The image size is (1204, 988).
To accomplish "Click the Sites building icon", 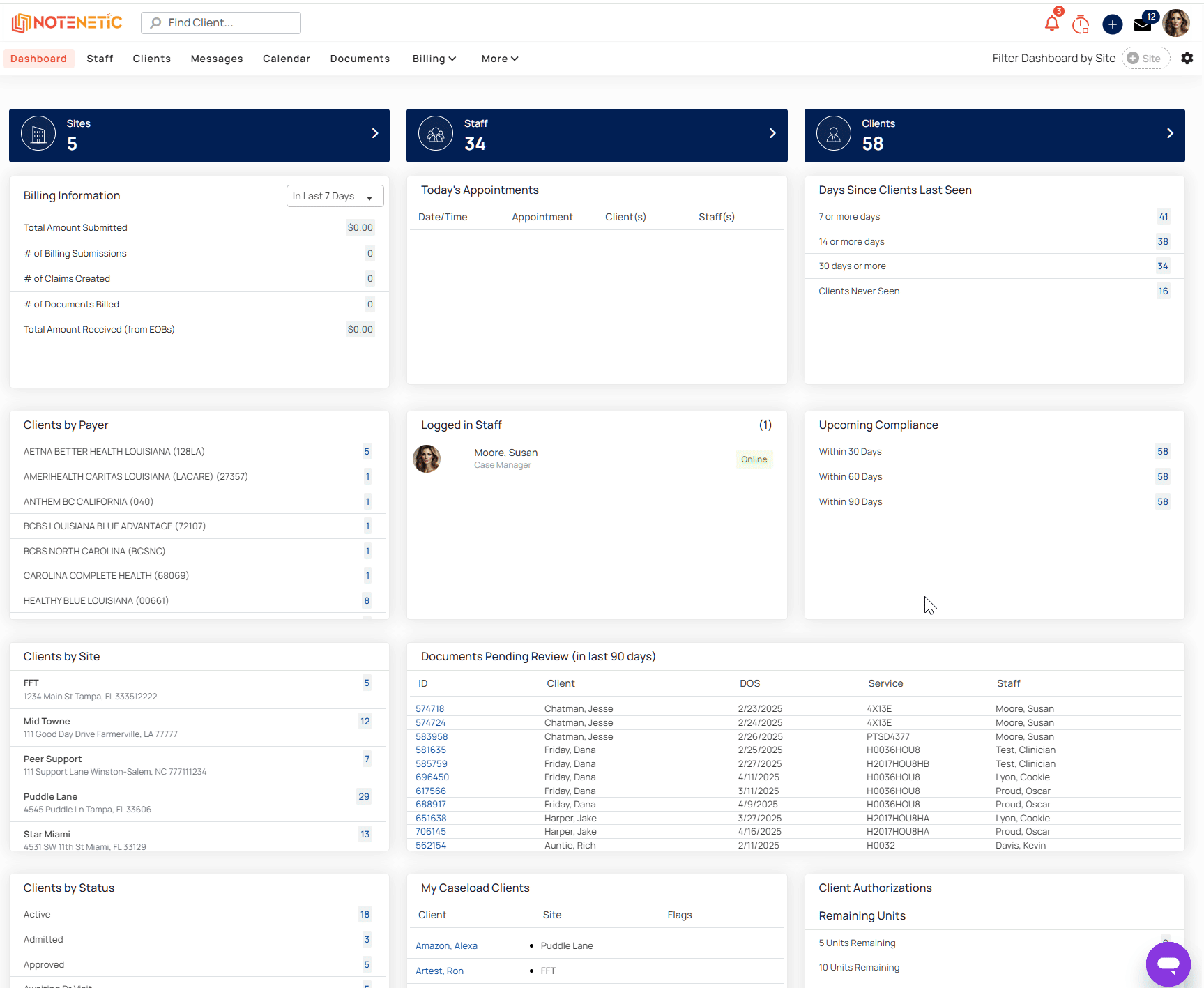I will [x=38, y=134].
